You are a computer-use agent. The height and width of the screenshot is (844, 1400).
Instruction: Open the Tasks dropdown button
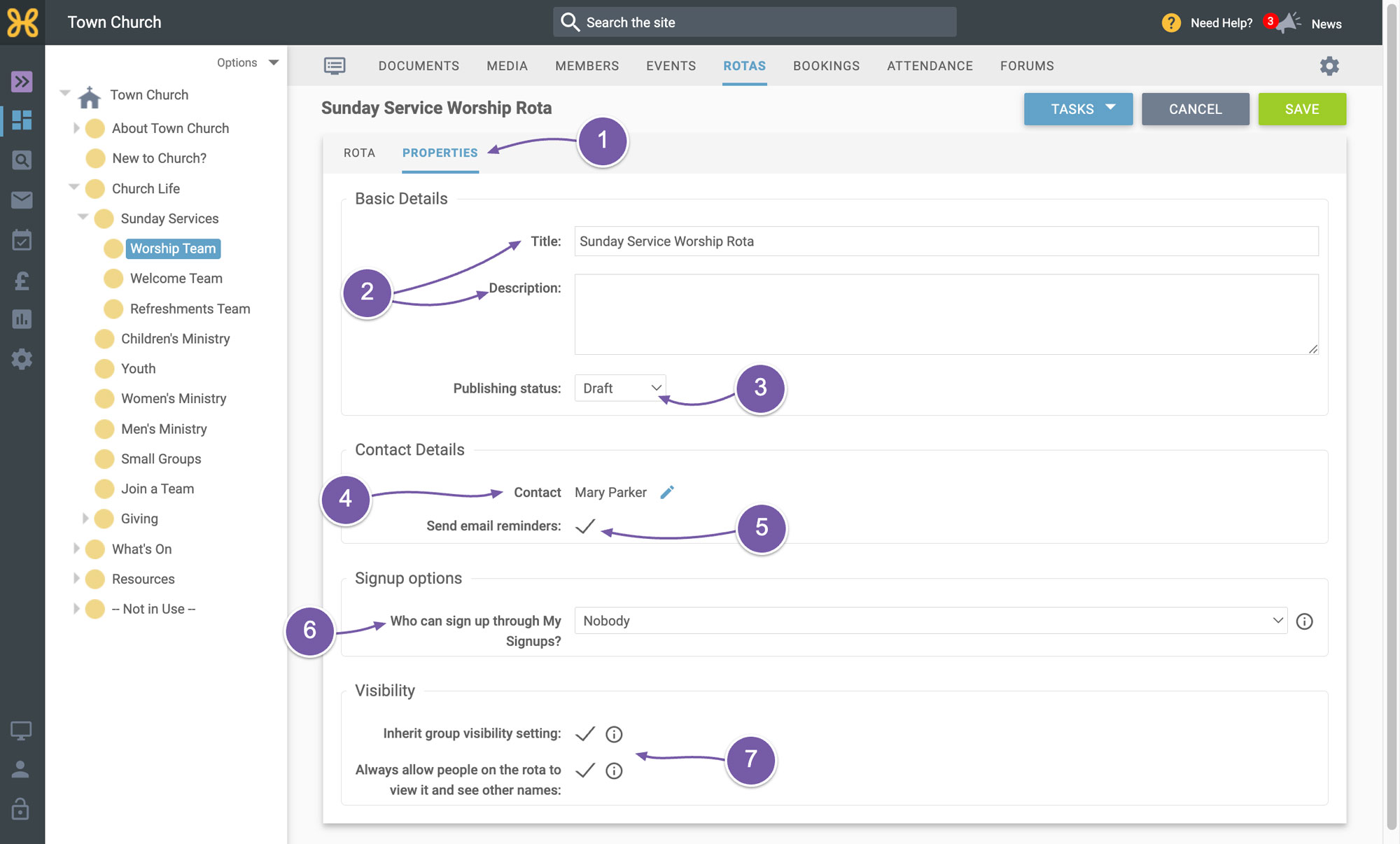pyautogui.click(x=1078, y=109)
